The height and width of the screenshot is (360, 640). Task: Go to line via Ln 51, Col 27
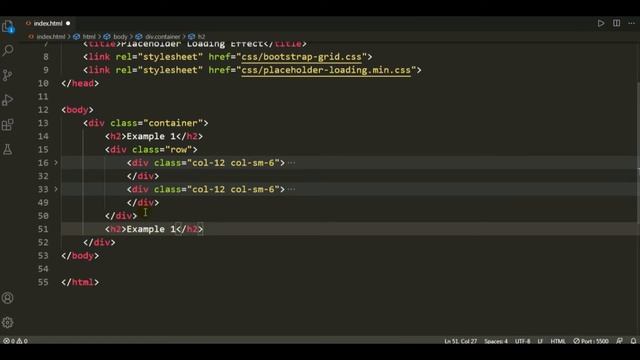[x=460, y=341]
